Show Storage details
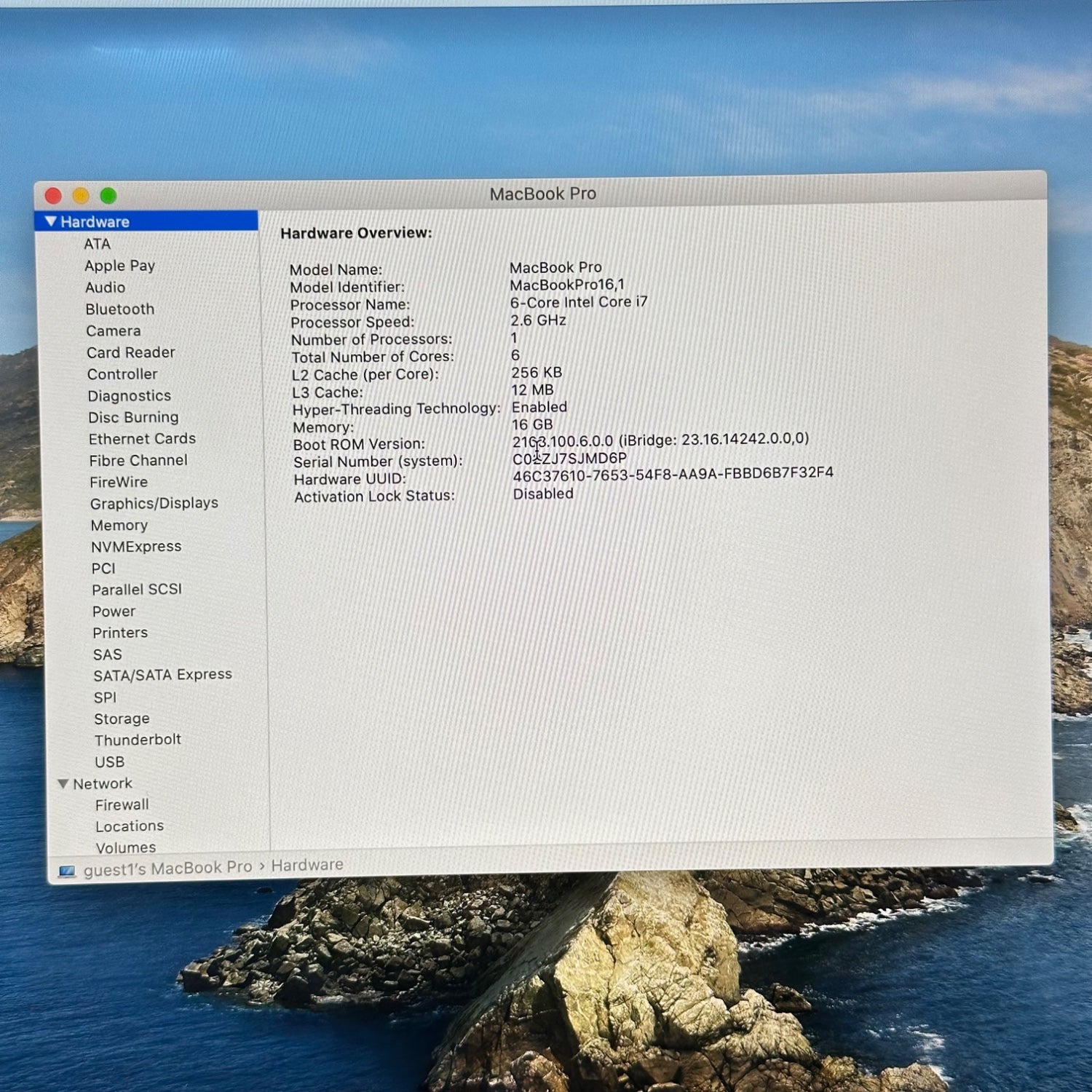Viewport: 1092px width, 1092px height. [122, 719]
